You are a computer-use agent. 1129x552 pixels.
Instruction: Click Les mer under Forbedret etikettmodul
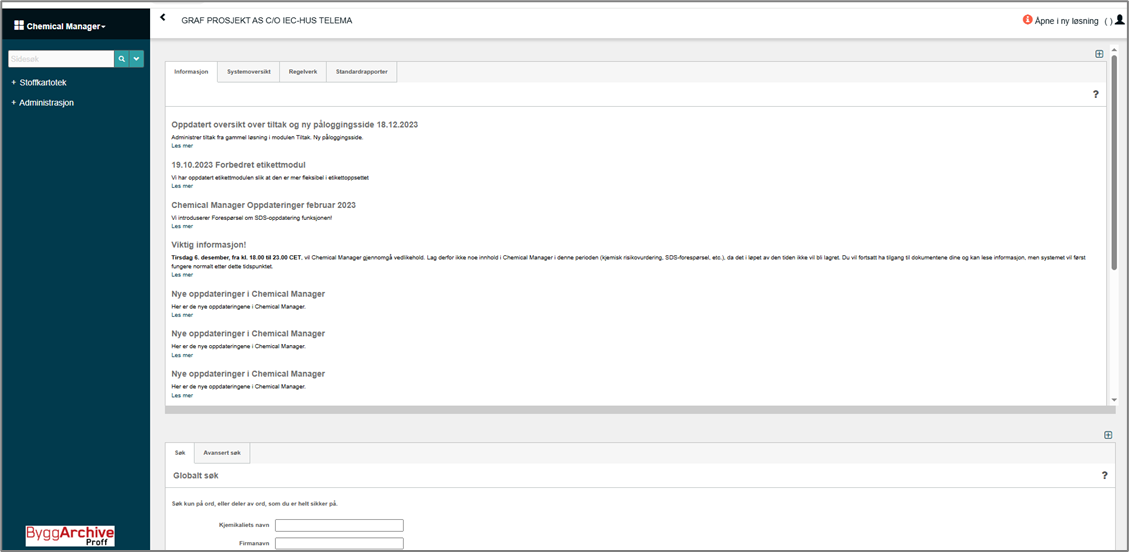pyautogui.click(x=181, y=186)
